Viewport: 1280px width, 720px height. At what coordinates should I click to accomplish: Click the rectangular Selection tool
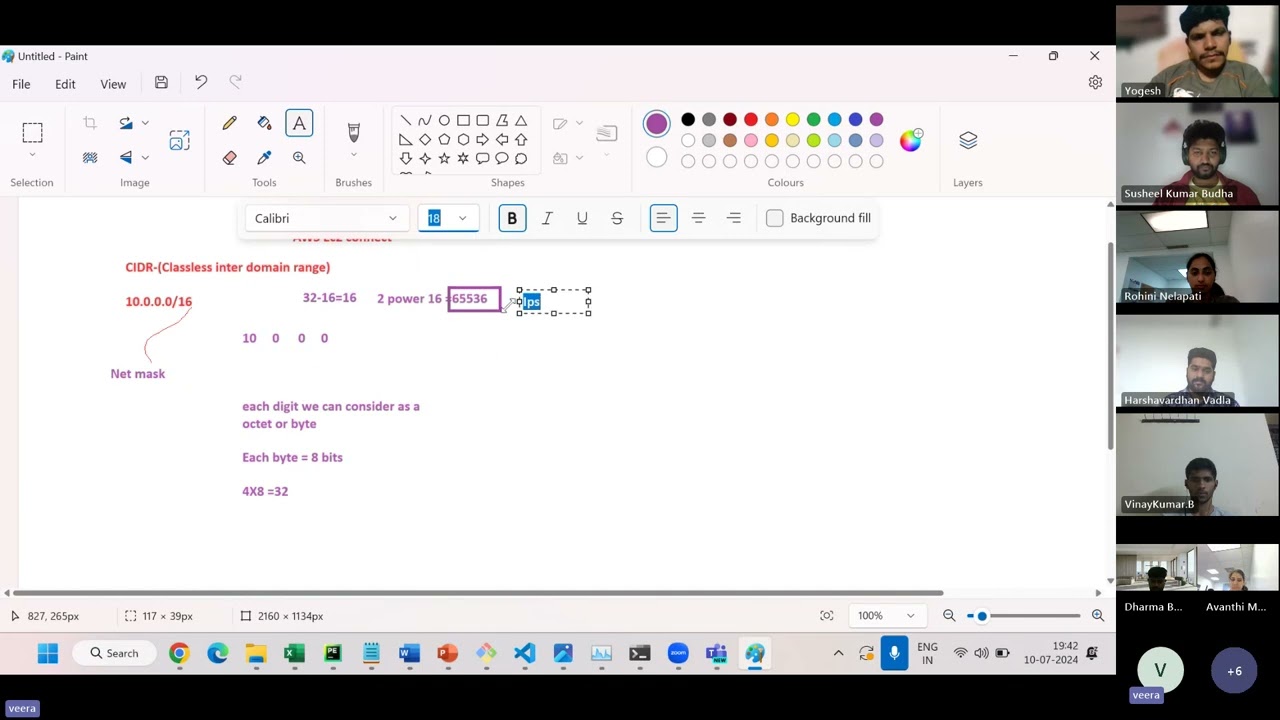[x=32, y=132]
